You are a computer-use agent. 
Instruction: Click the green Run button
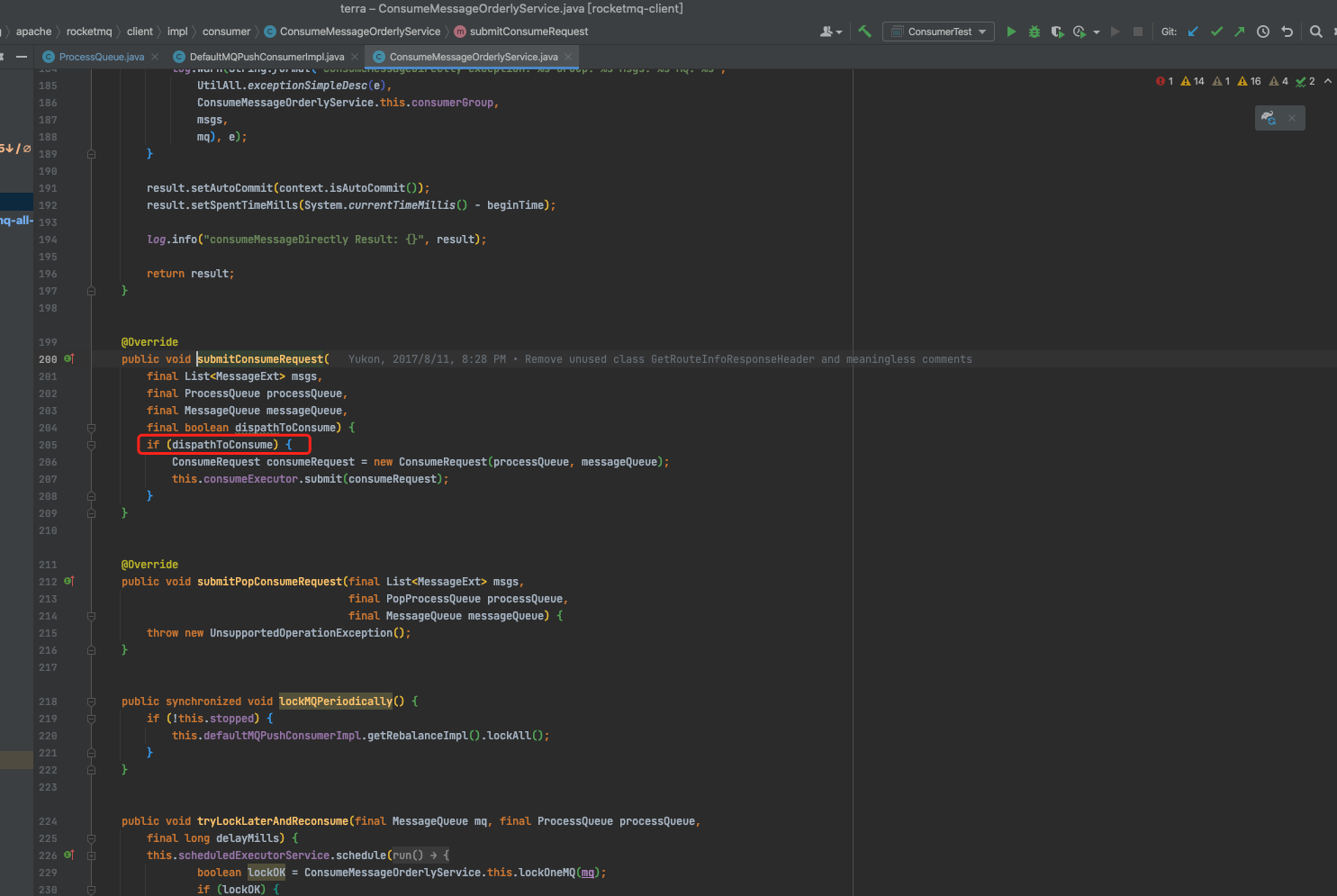(x=1011, y=32)
